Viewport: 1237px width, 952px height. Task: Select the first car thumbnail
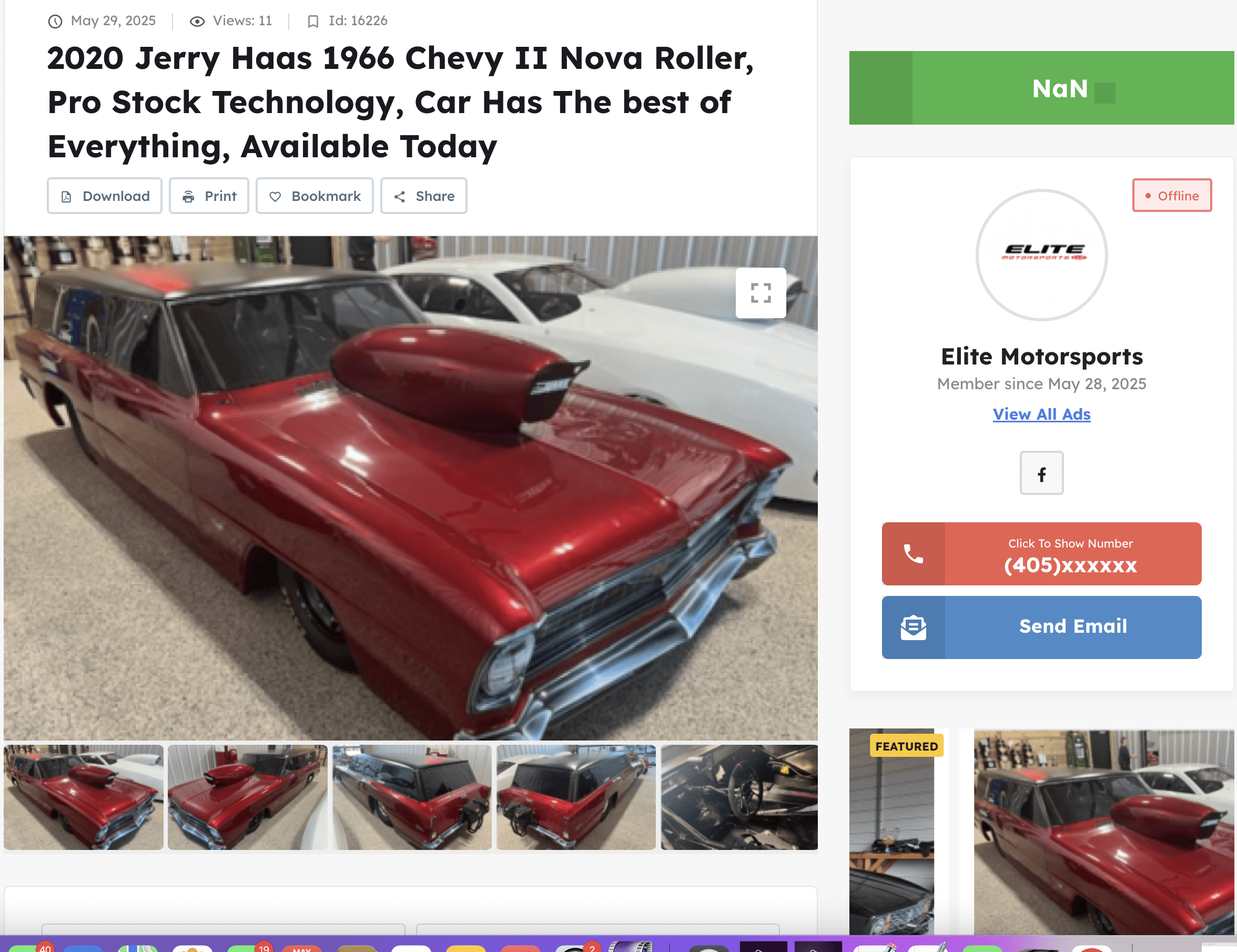tap(83, 797)
